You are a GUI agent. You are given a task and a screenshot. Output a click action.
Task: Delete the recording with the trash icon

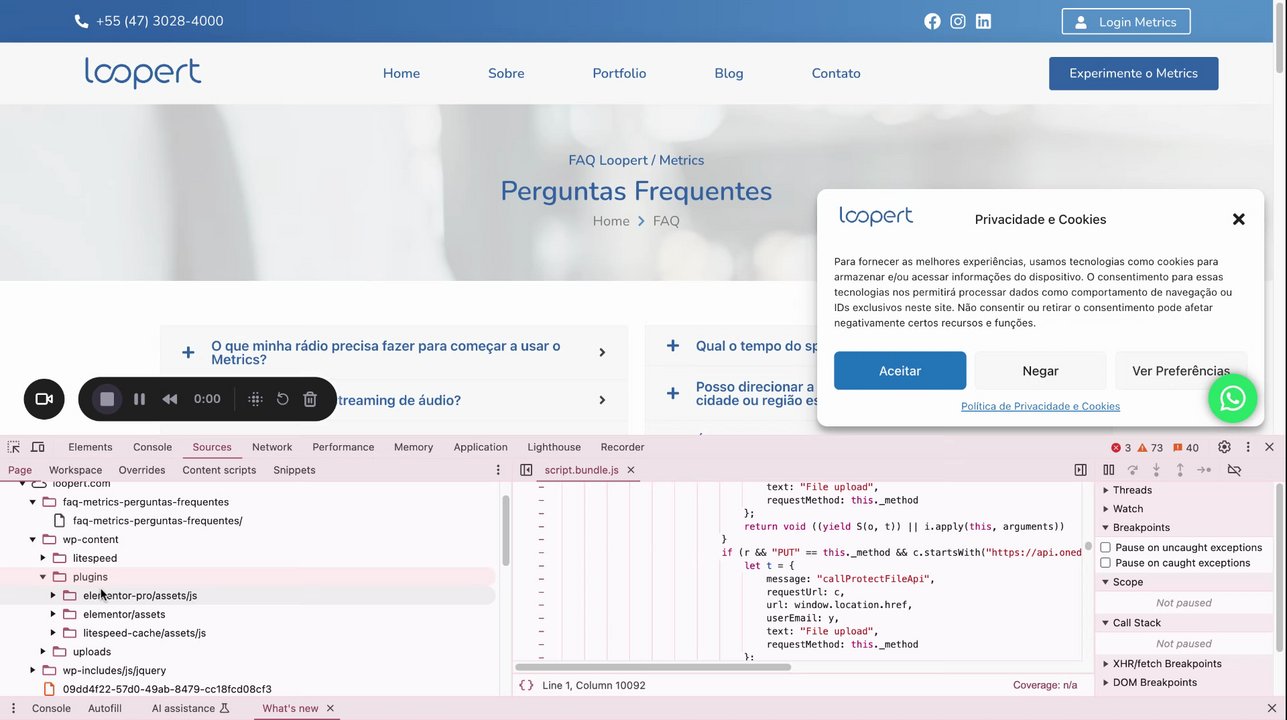[x=310, y=399]
